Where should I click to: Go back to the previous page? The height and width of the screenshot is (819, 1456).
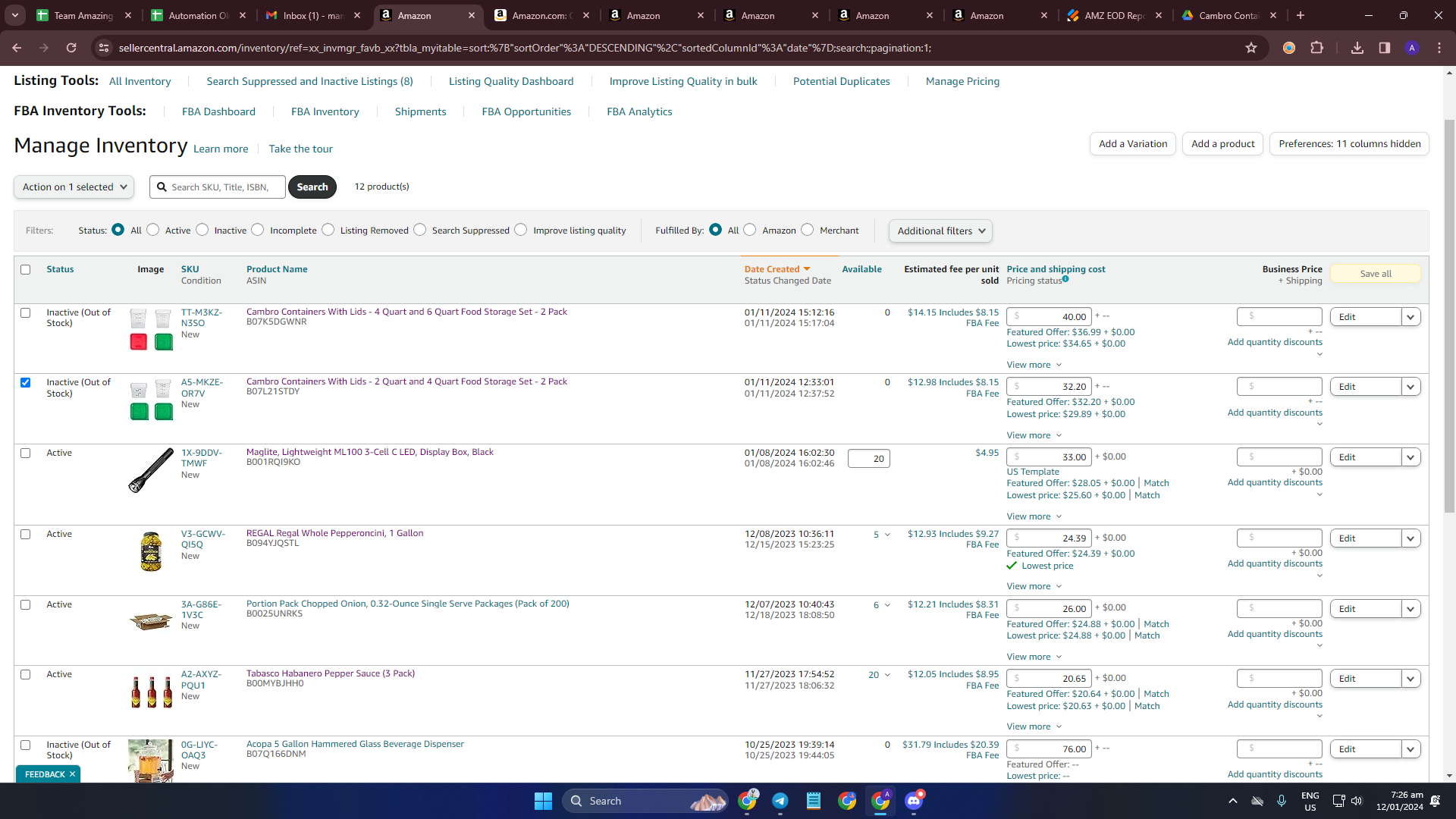pos(17,48)
